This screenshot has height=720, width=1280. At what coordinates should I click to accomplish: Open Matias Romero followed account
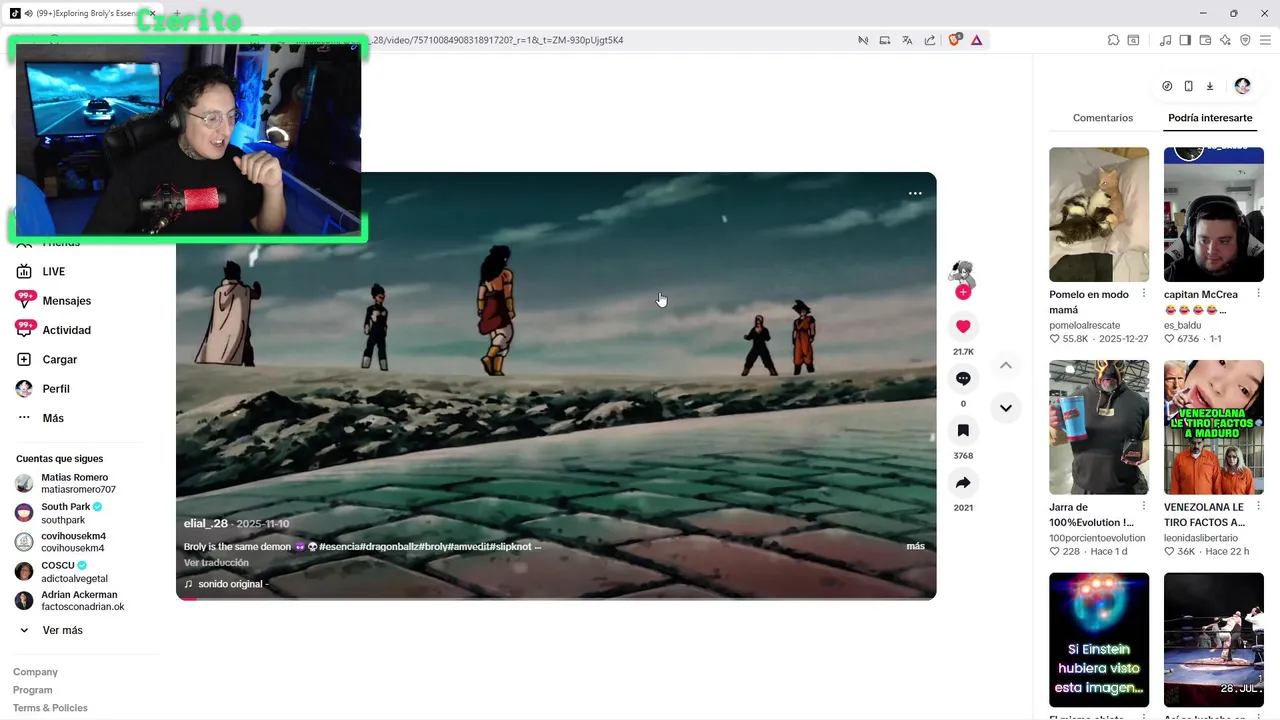pyautogui.click(x=80, y=484)
